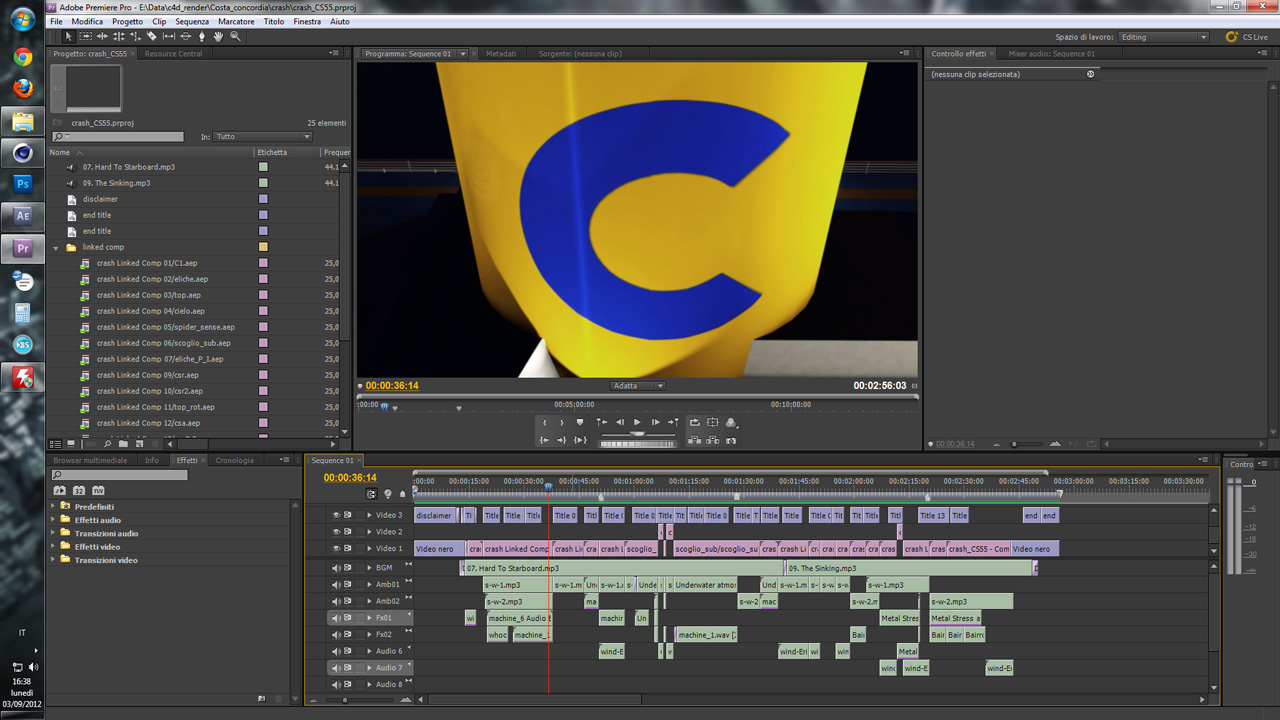Expand the Effetti audio folder

click(53, 520)
